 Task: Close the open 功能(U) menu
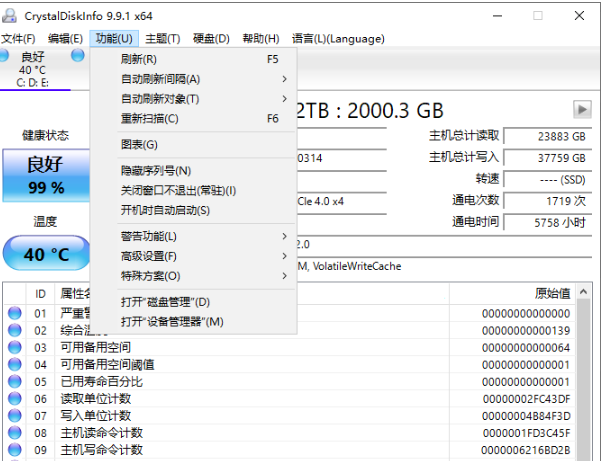114,39
